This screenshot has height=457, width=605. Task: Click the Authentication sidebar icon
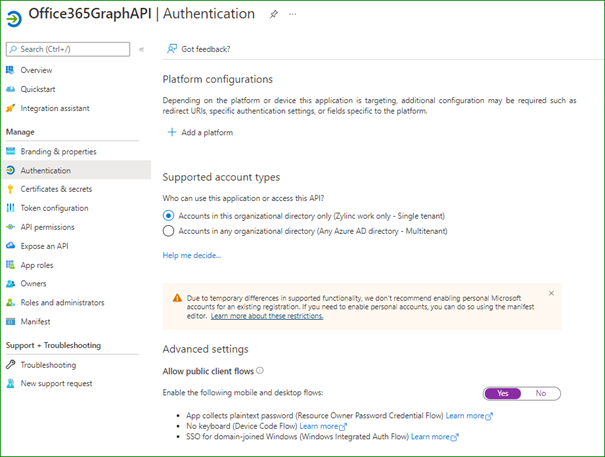click(10, 170)
